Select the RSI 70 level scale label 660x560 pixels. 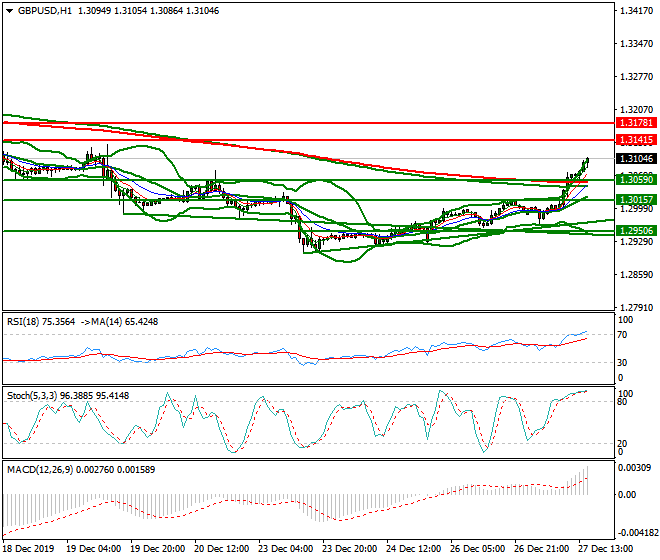[622, 335]
